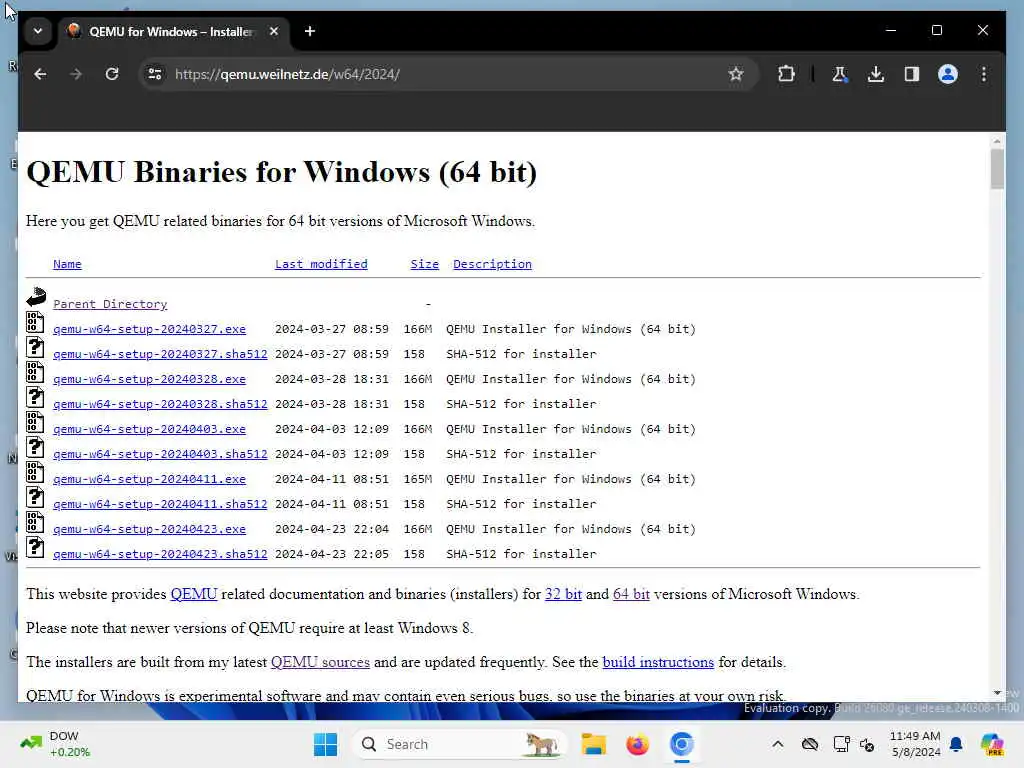Open the 64 bit binaries link
This screenshot has width=1024, height=768.
(631, 594)
